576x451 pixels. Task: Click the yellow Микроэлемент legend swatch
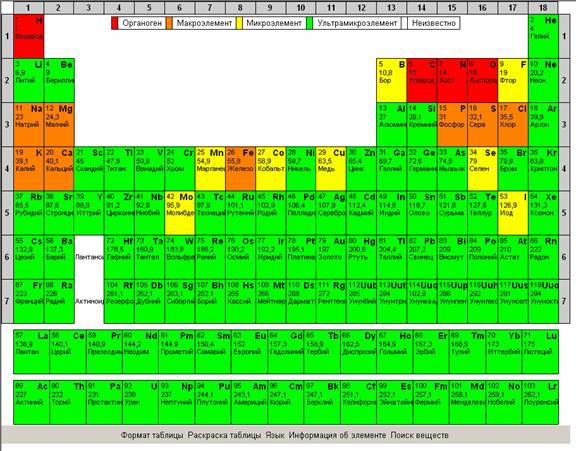click(x=239, y=23)
